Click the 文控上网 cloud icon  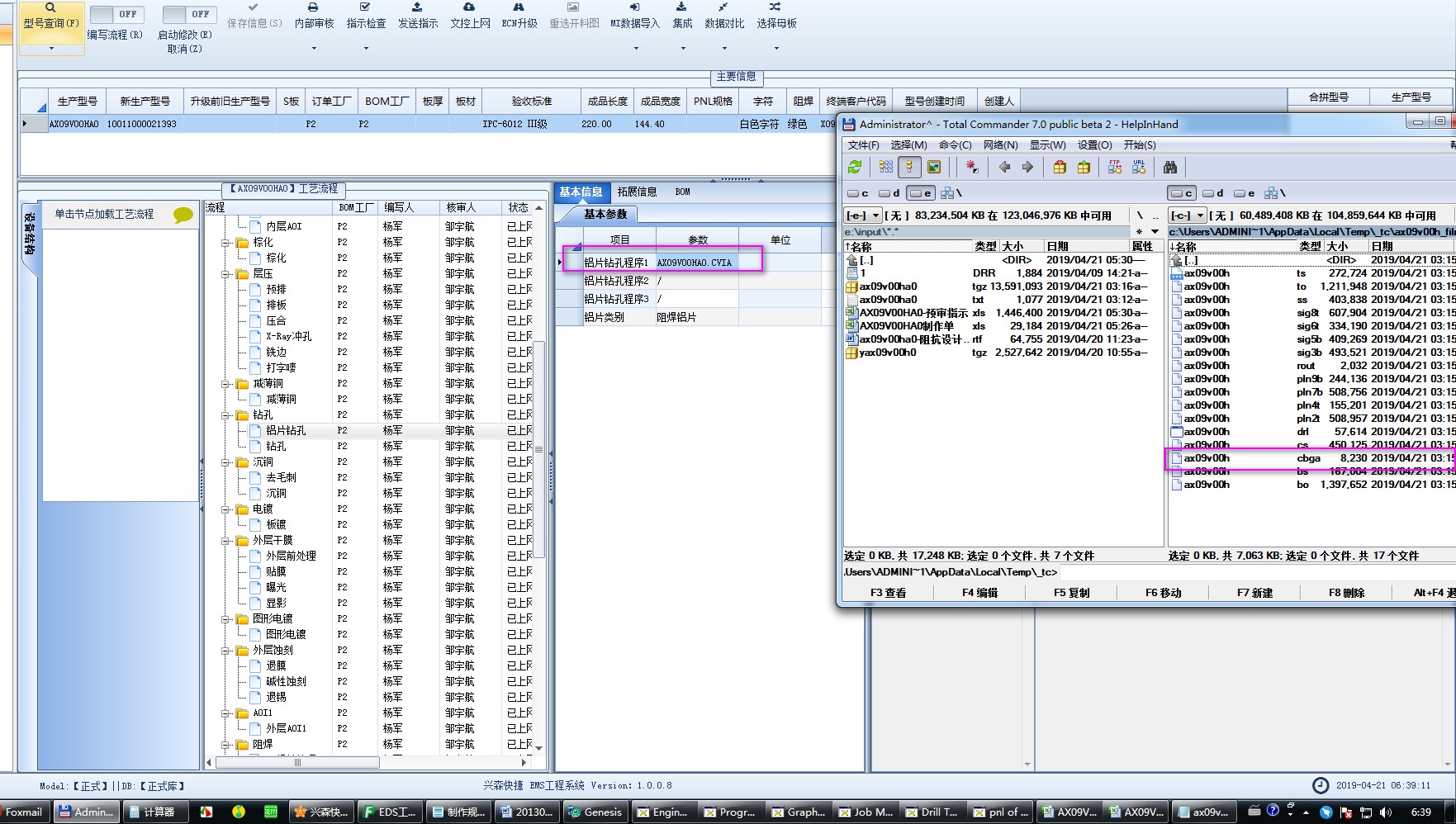pyautogui.click(x=469, y=7)
